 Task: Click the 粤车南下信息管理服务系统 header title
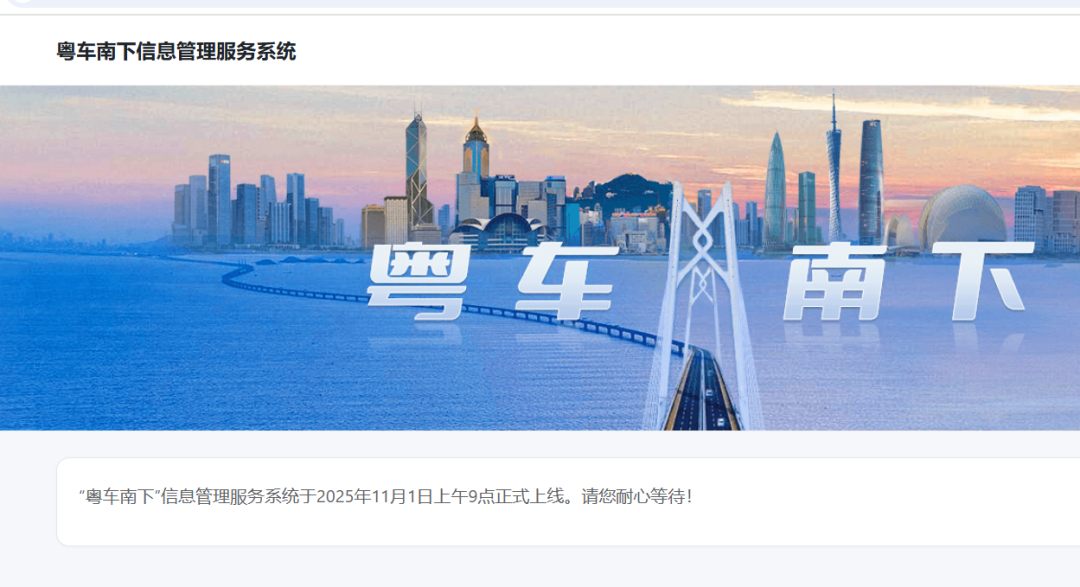(176, 52)
